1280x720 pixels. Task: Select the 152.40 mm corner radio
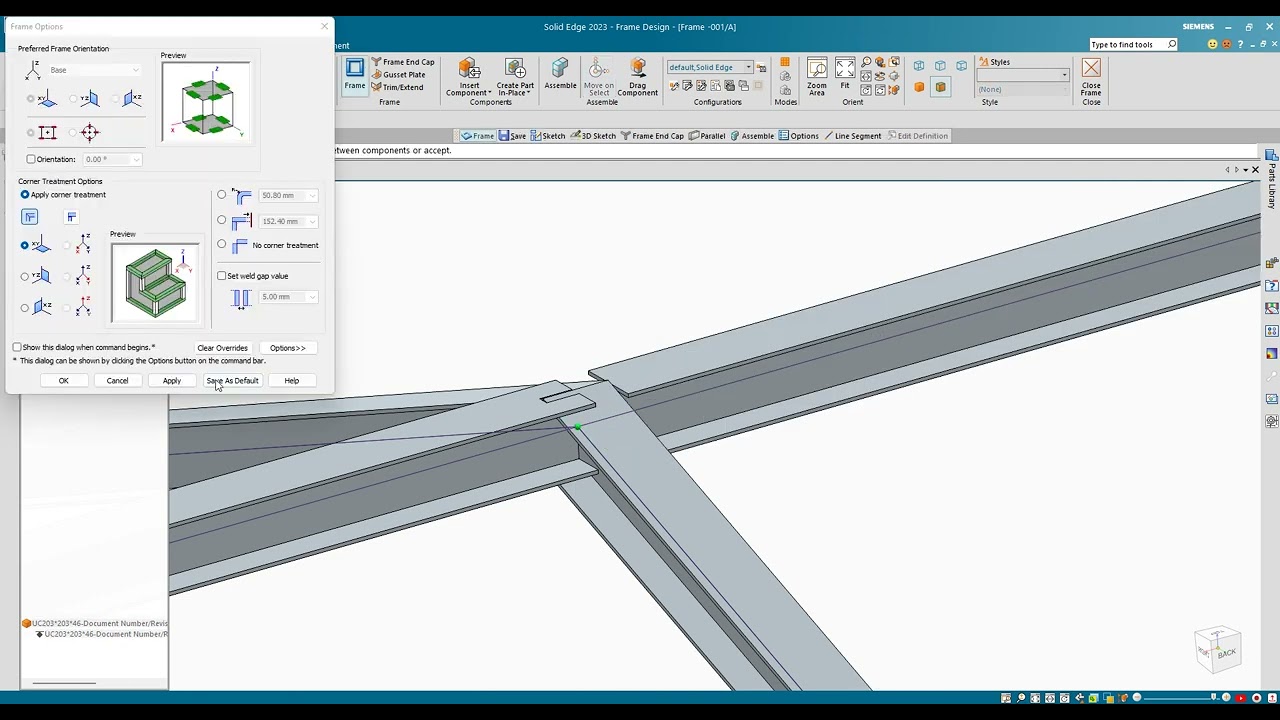tap(222, 220)
